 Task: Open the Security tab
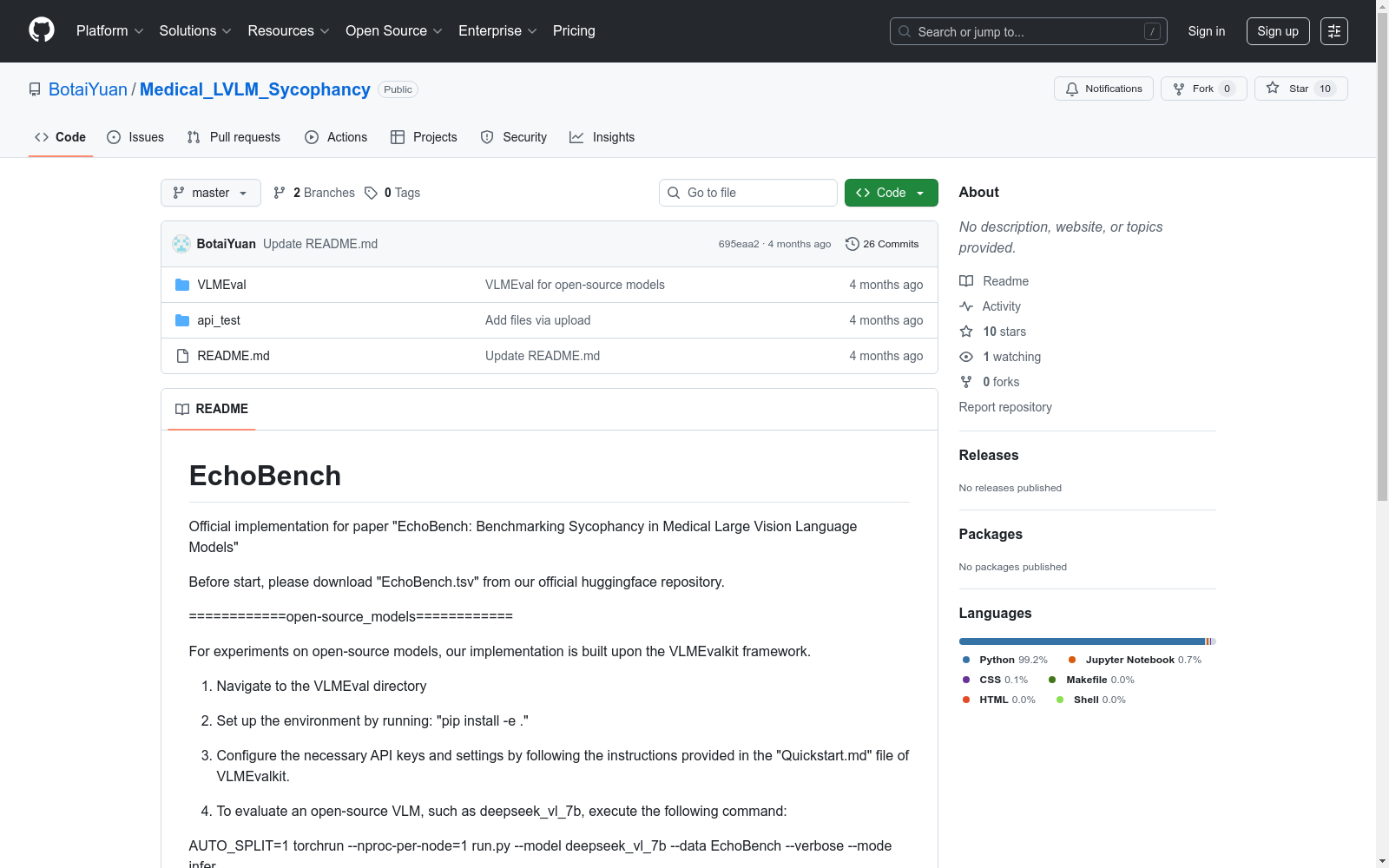point(514,137)
